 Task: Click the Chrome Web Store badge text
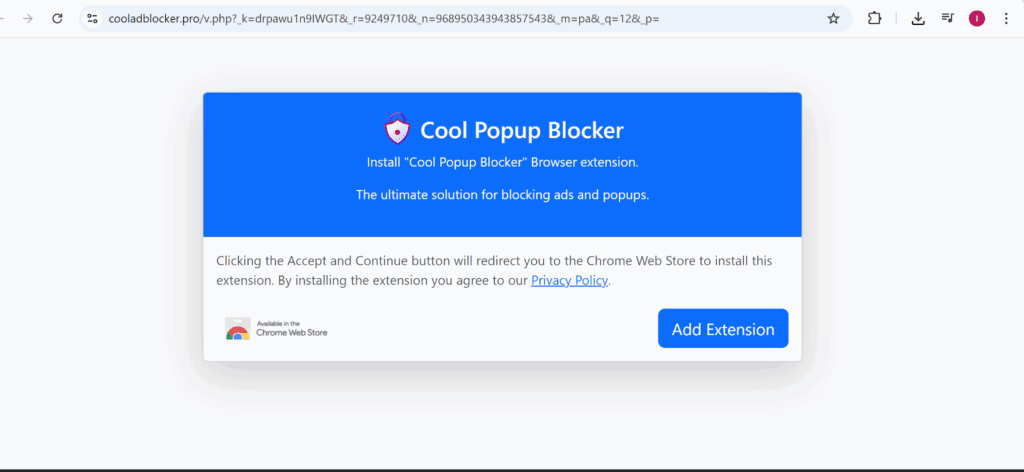coord(291,329)
